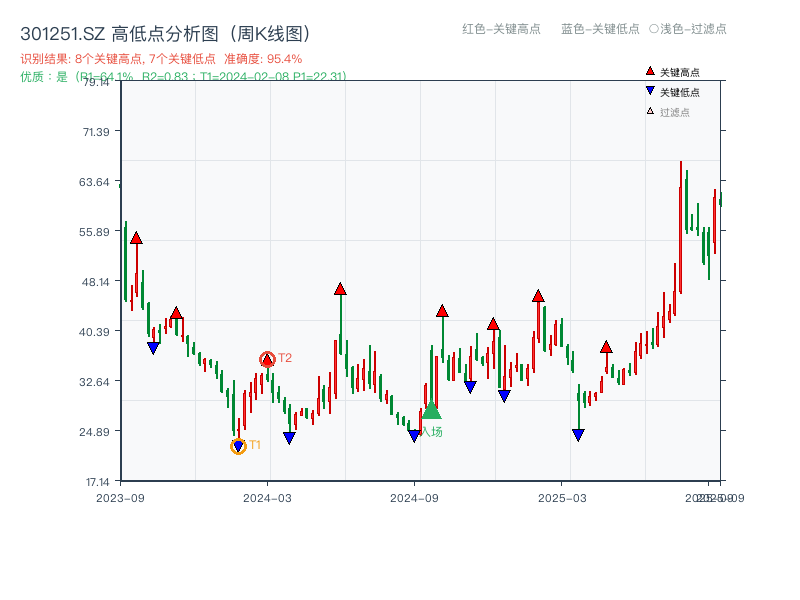Toggle the 关键低点 legend entry
This screenshot has width=800, height=600.
tap(673, 92)
